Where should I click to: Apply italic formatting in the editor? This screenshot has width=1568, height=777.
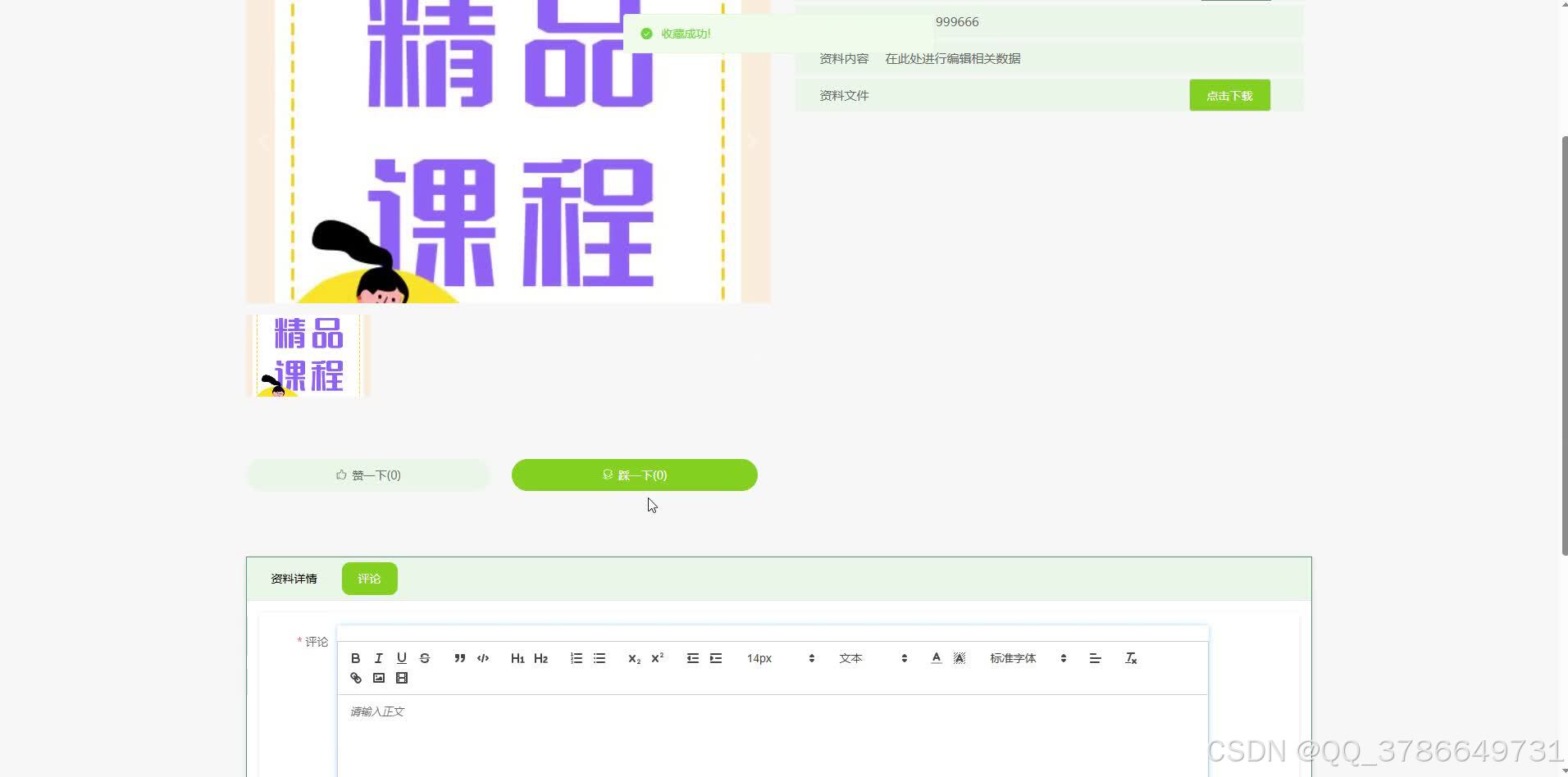click(378, 658)
